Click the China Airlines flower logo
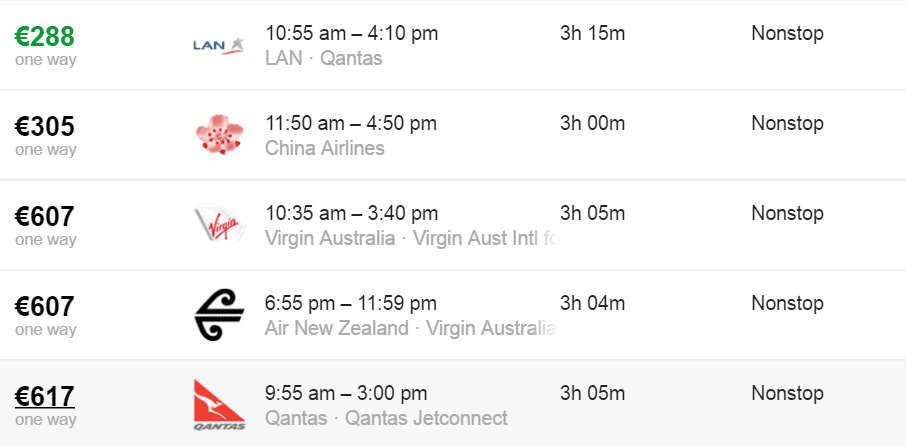Image resolution: width=906 pixels, height=446 pixels. [x=220, y=134]
